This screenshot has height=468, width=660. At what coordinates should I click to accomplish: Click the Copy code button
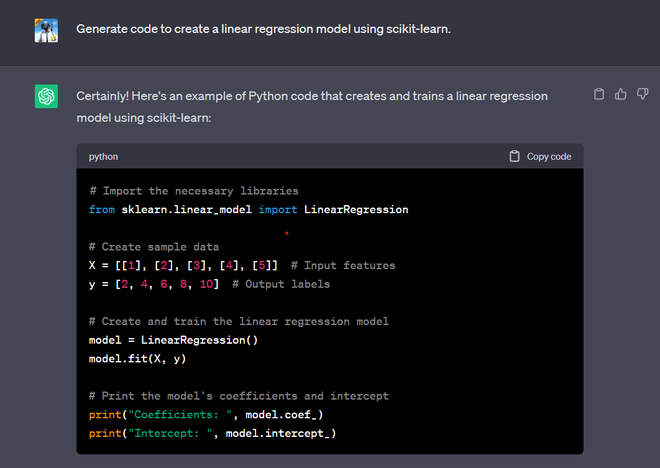pos(540,157)
